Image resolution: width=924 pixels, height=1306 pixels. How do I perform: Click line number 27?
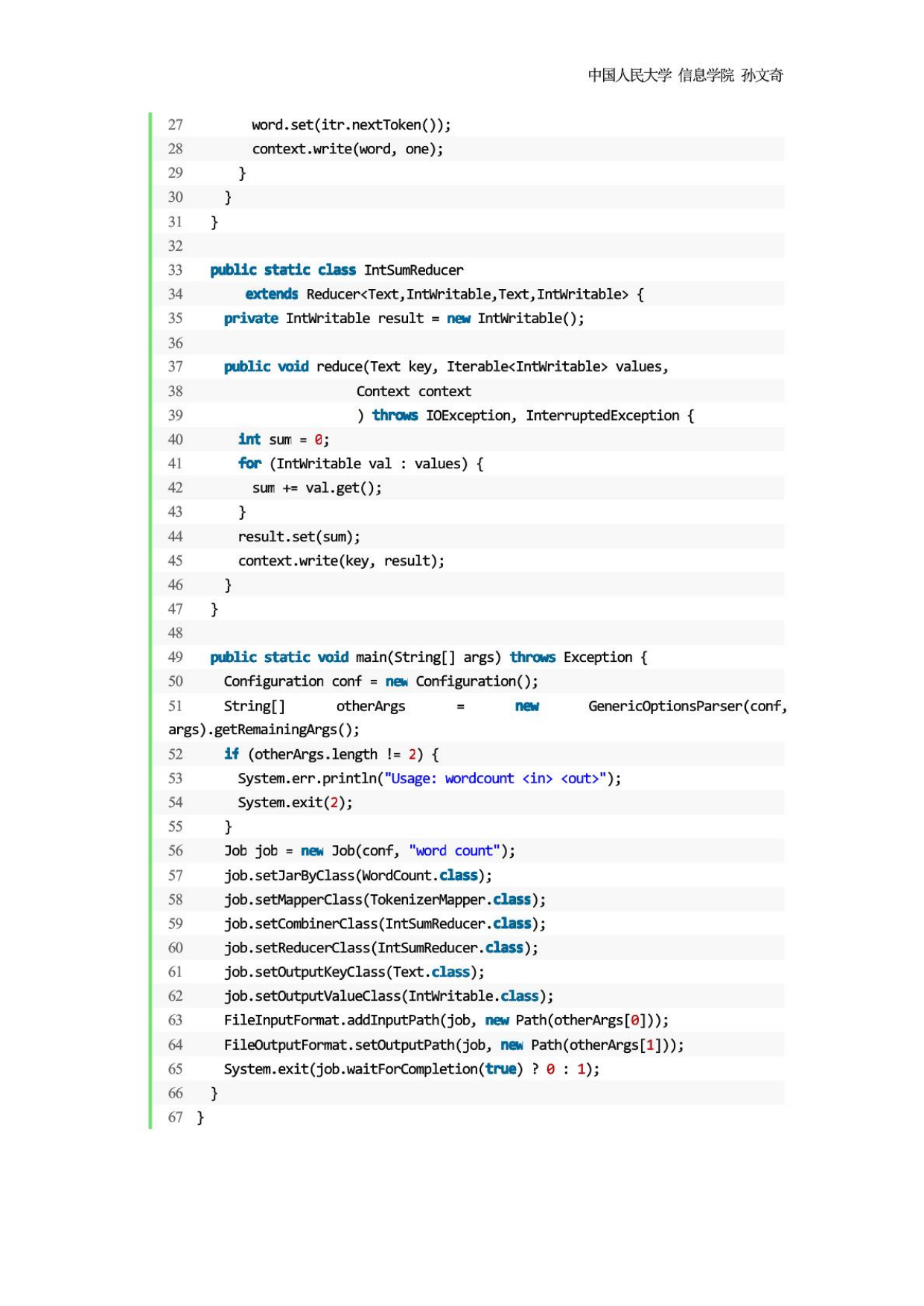[x=175, y=125]
